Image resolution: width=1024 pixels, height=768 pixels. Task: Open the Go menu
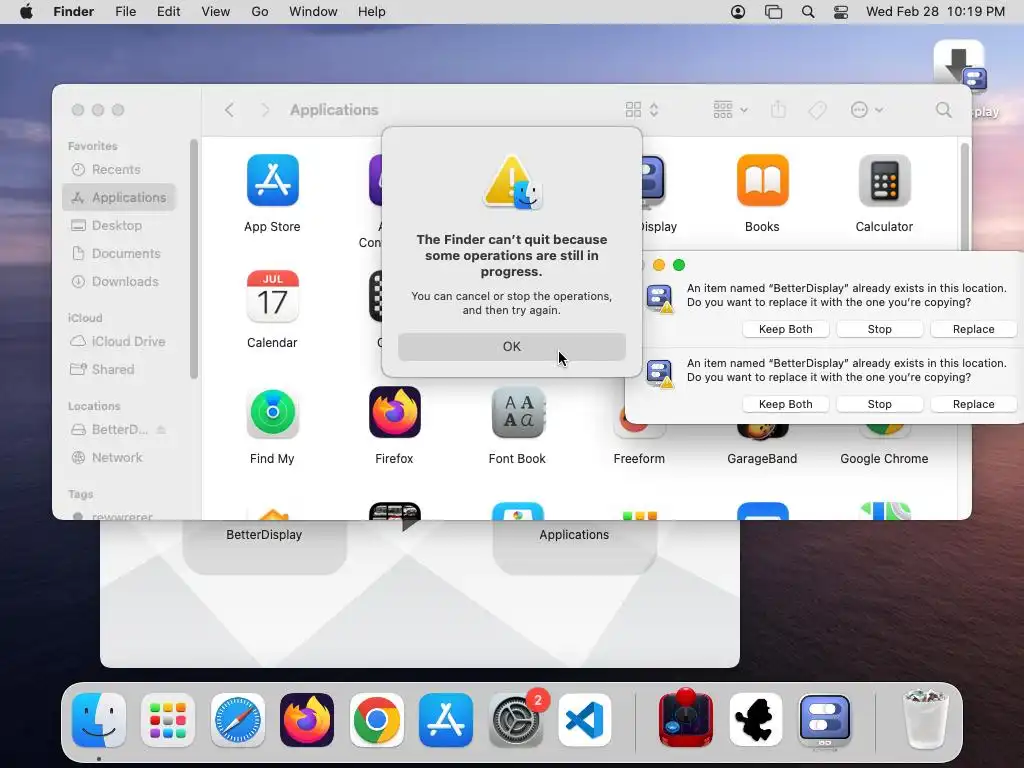click(x=260, y=12)
